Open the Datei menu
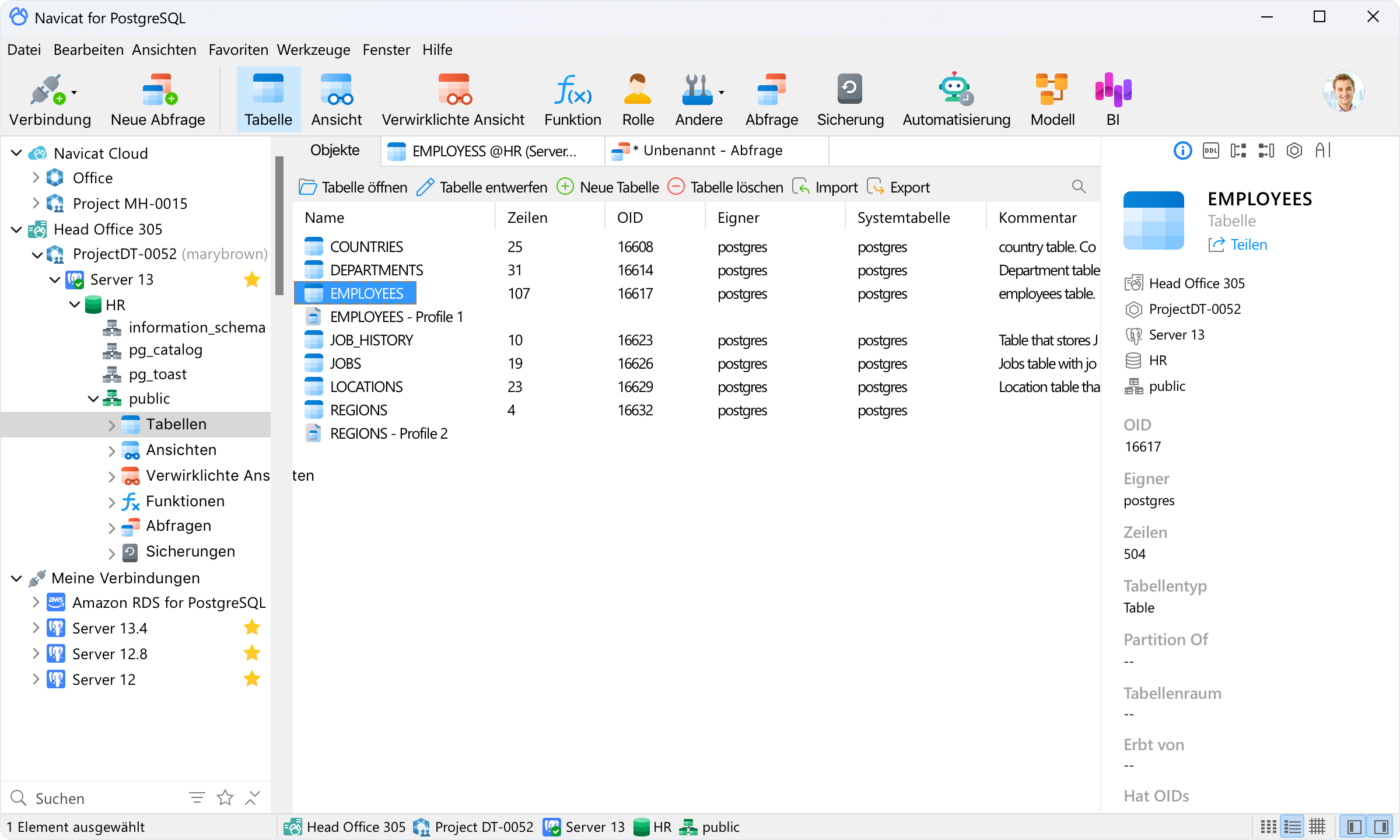The width and height of the screenshot is (1400, 840). coord(24,50)
